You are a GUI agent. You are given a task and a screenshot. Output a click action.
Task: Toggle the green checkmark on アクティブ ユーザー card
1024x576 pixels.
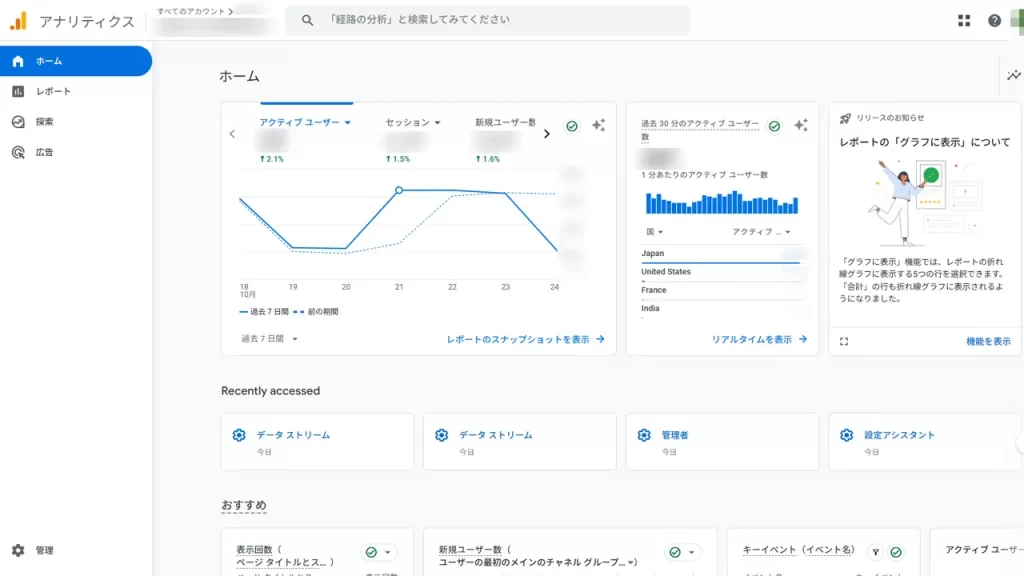[x=569, y=126]
